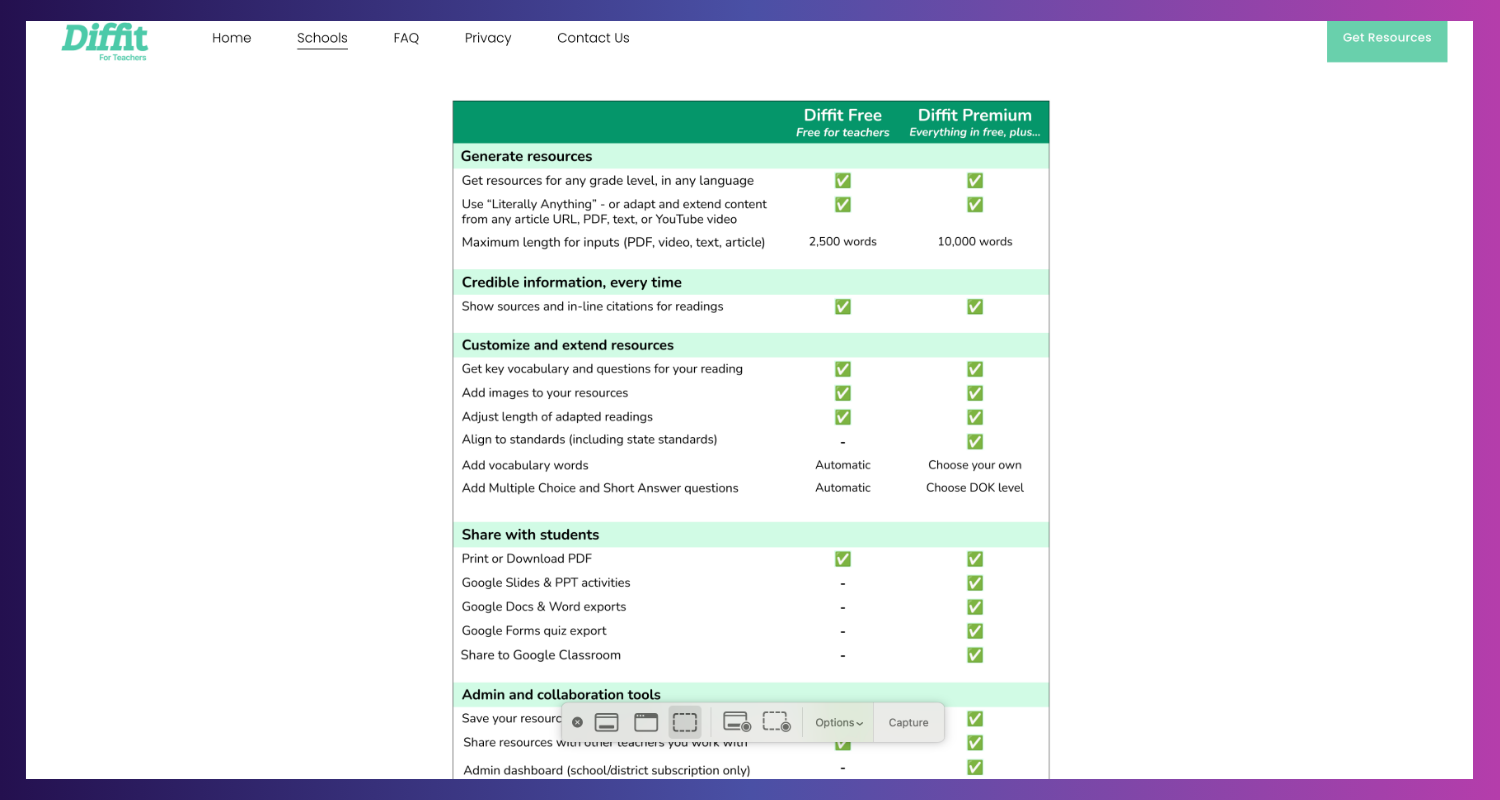This screenshot has width=1500, height=800.
Task: Click the Diffit Free column header
Action: pos(843,122)
